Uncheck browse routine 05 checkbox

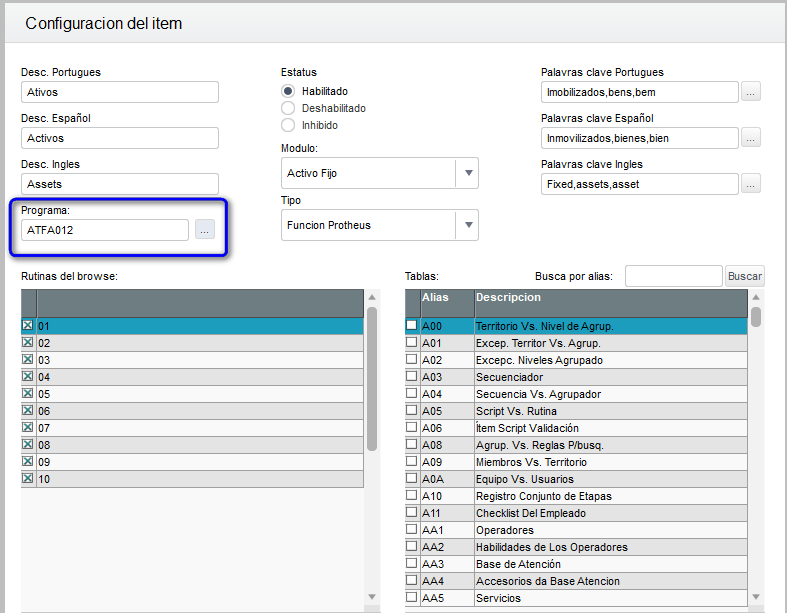(x=28, y=393)
